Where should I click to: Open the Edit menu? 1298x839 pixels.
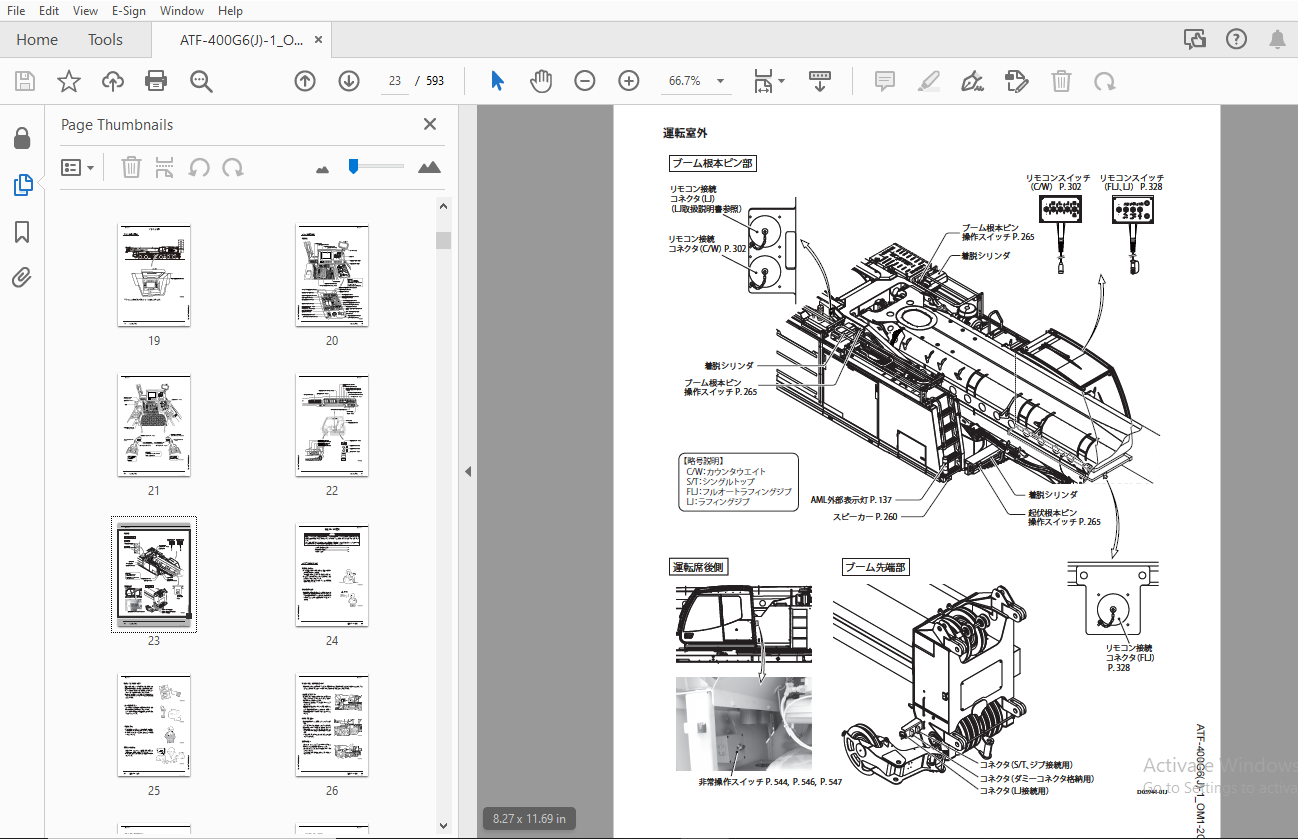pyautogui.click(x=48, y=11)
